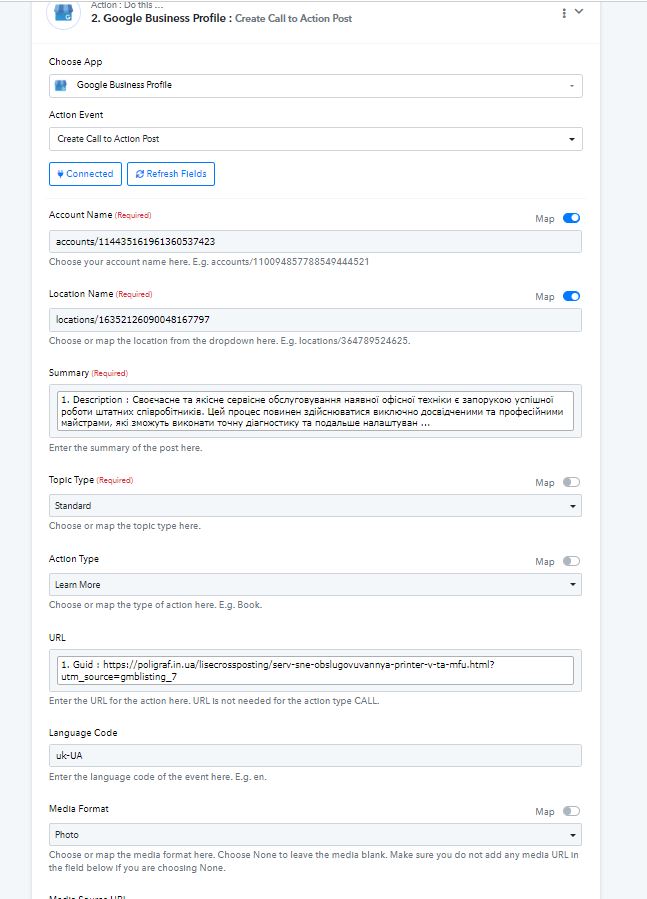
Task: Click the Account Name input field
Action: 315,242
